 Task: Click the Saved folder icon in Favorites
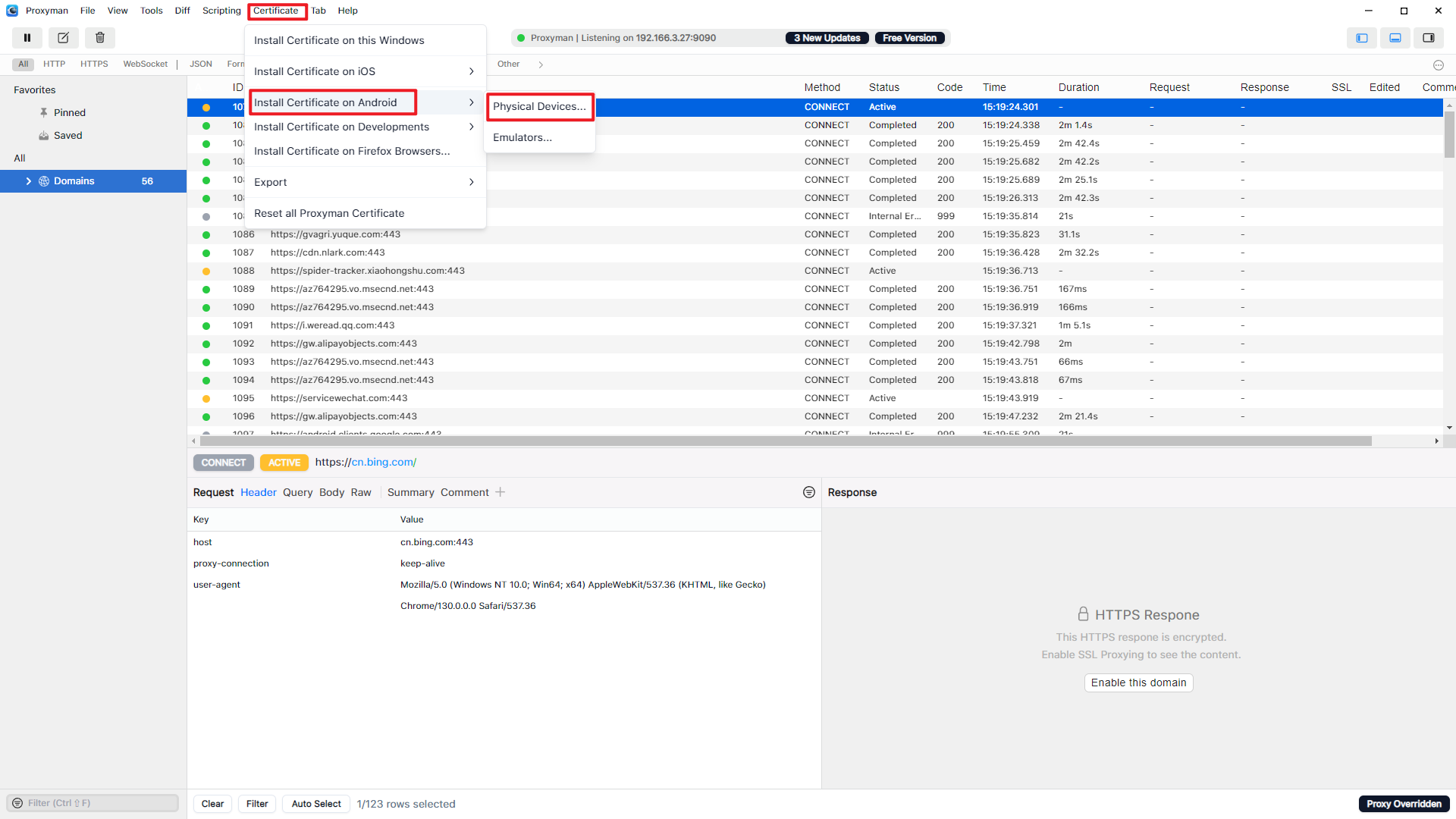(44, 136)
